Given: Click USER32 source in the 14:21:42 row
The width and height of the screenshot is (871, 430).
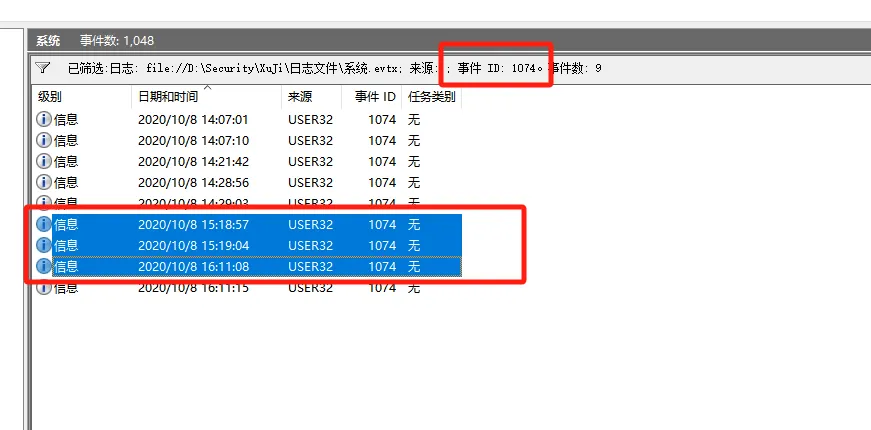Looking at the screenshot, I should click(311, 162).
